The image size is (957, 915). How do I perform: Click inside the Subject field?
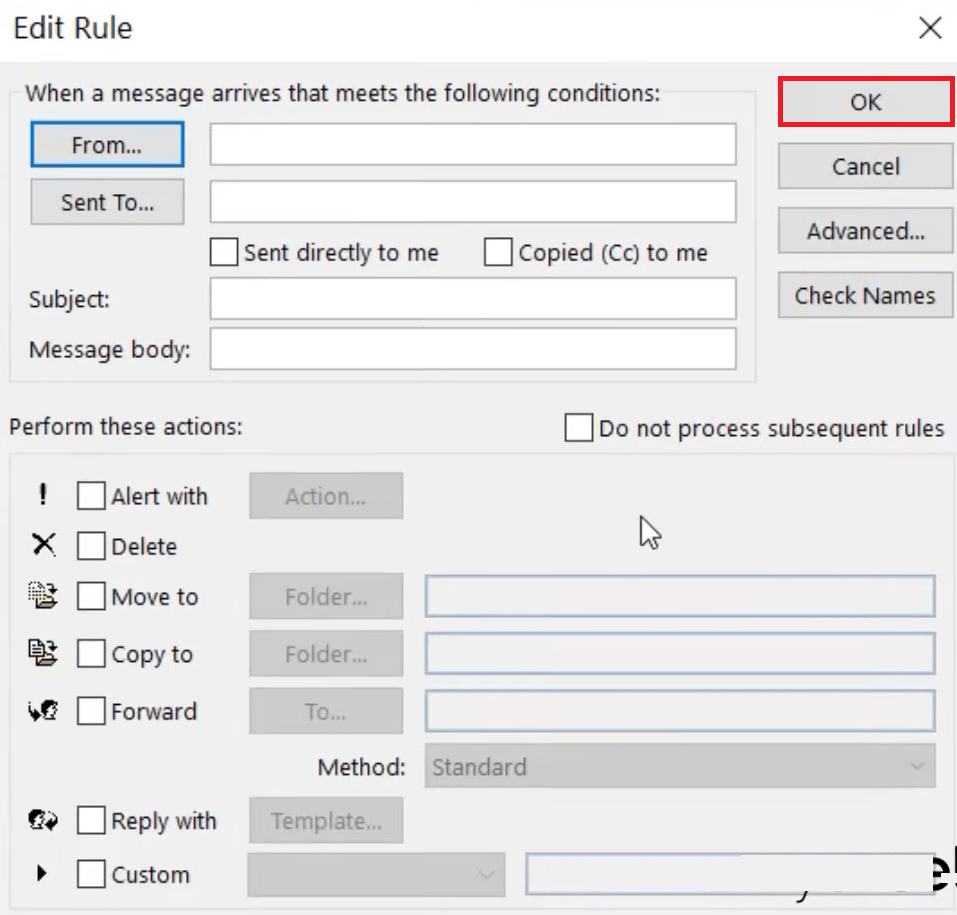tap(473, 298)
